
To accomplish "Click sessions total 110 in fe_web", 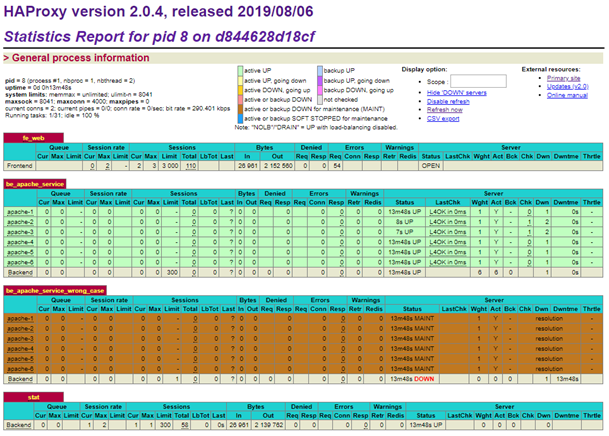I will coord(191,166).
